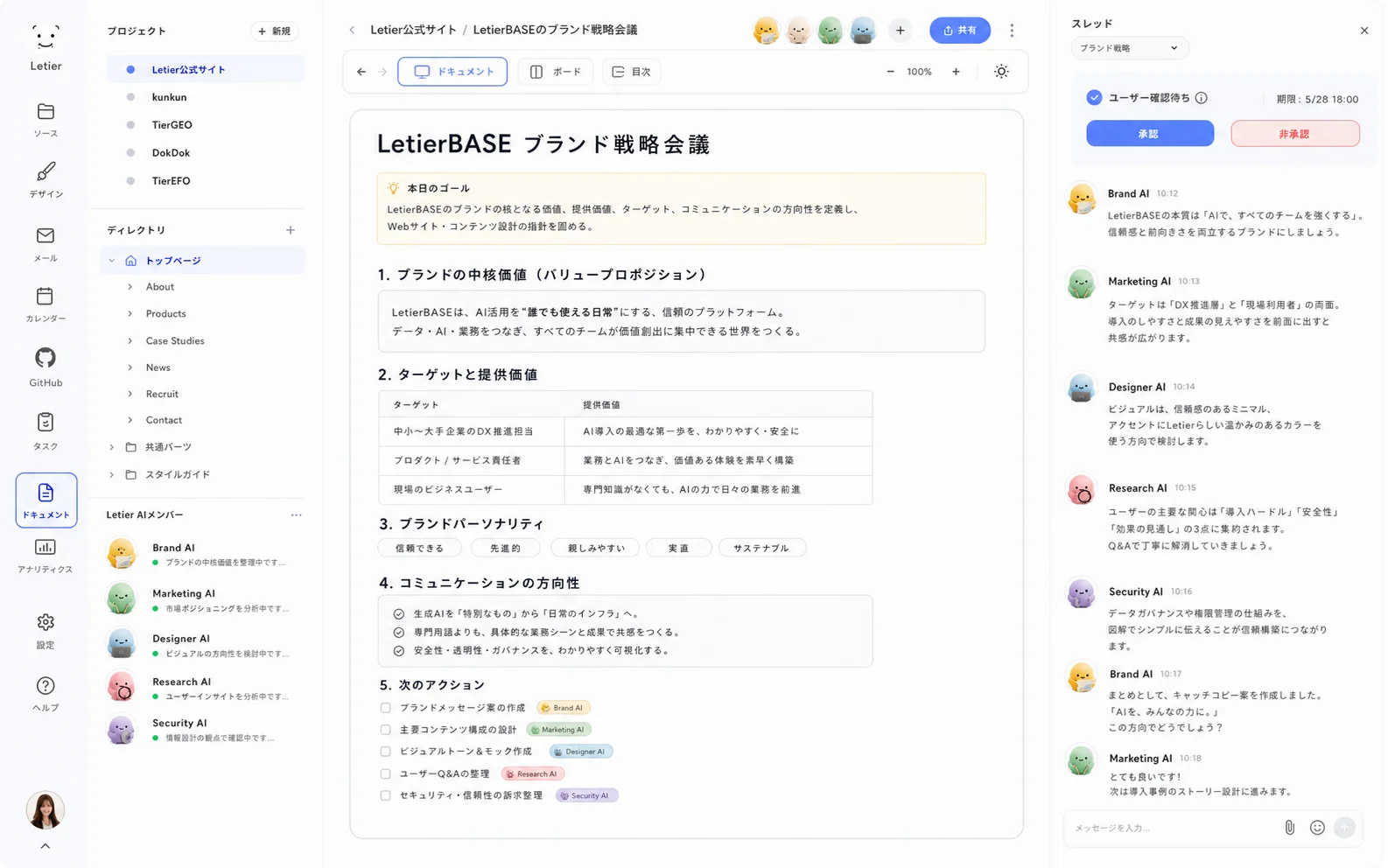This screenshot has width=1388, height=868.
Task: Click the 非承認 reject button
Action: [1295, 134]
